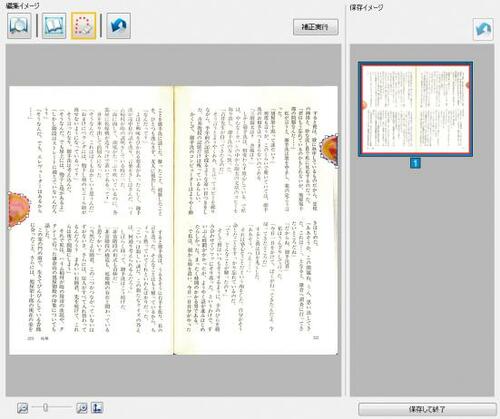Image resolution: width=500 pixels, height=419 pixels.
Task: Click the undo icon in 保存イメージ panel
Action: [483, 29]
